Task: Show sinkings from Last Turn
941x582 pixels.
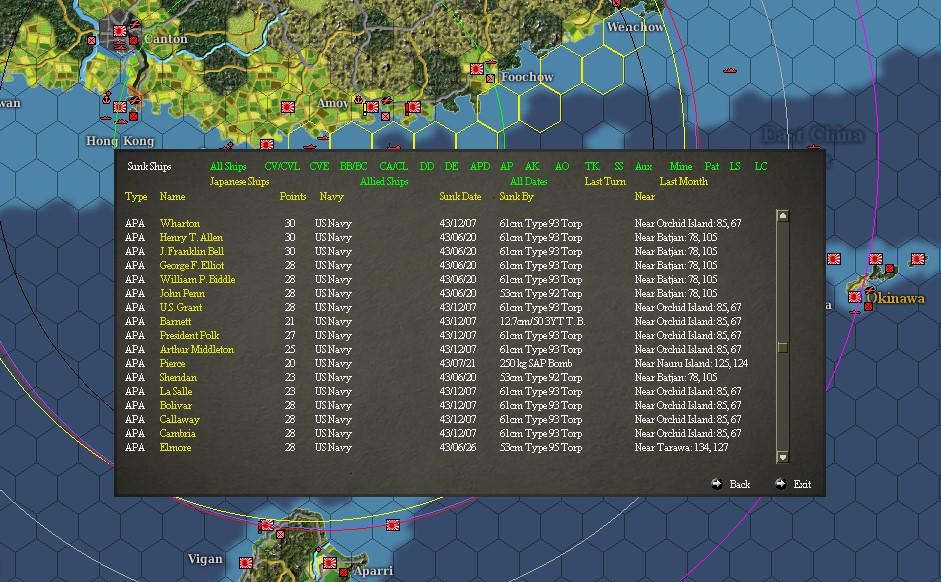Action: [x=605, y=181]
